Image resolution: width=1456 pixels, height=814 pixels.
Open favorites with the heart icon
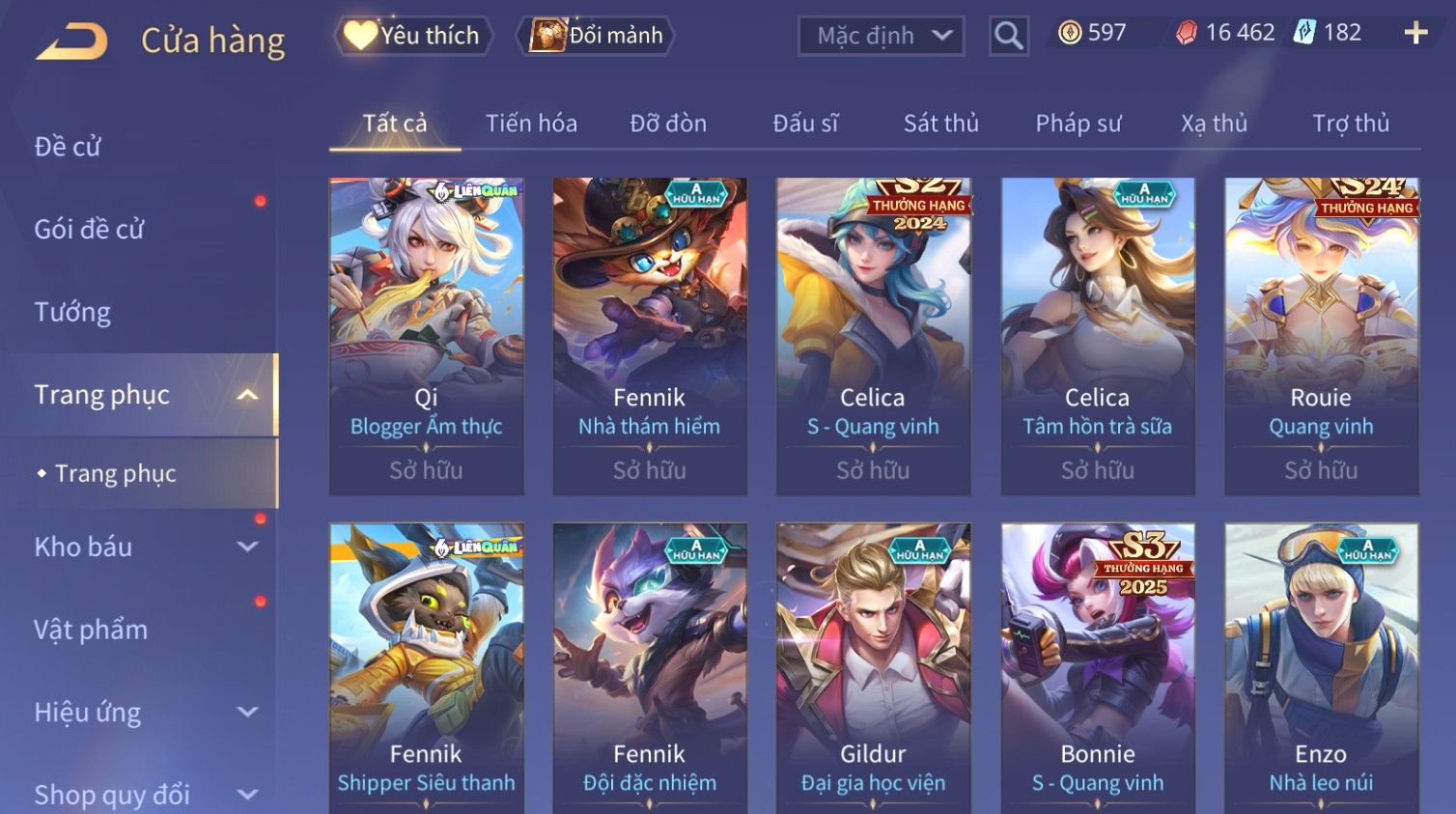360,36
